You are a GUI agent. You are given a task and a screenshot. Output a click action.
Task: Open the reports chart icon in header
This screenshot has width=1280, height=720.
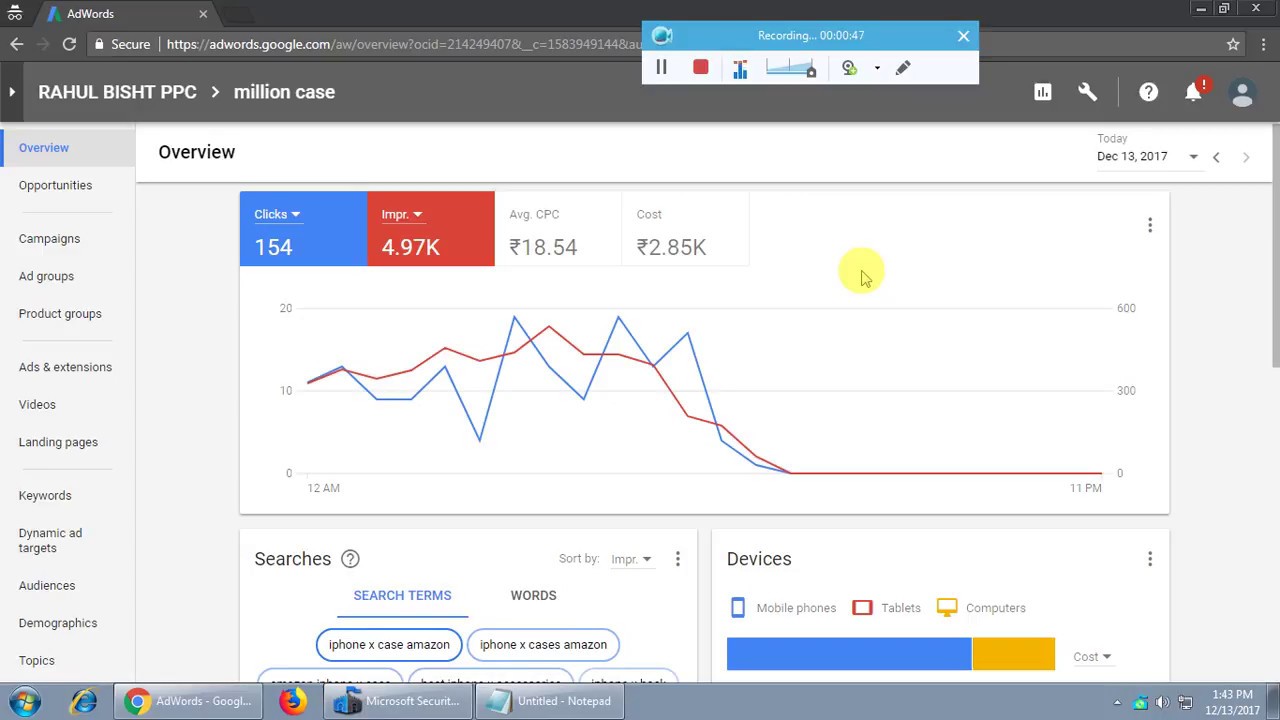(1042, 92)
